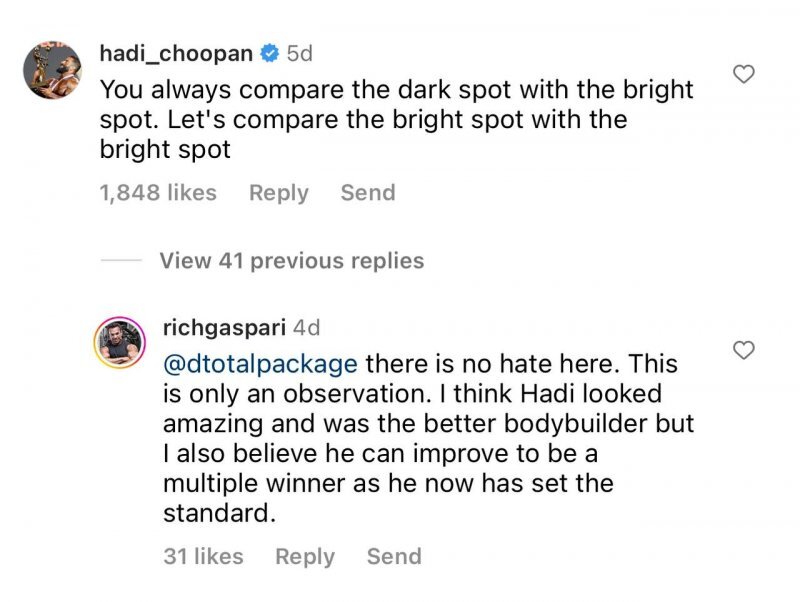Click richgaspari's observation comment text
The image size is (800, 602).
pyautogui.click(x=428, y=440)
